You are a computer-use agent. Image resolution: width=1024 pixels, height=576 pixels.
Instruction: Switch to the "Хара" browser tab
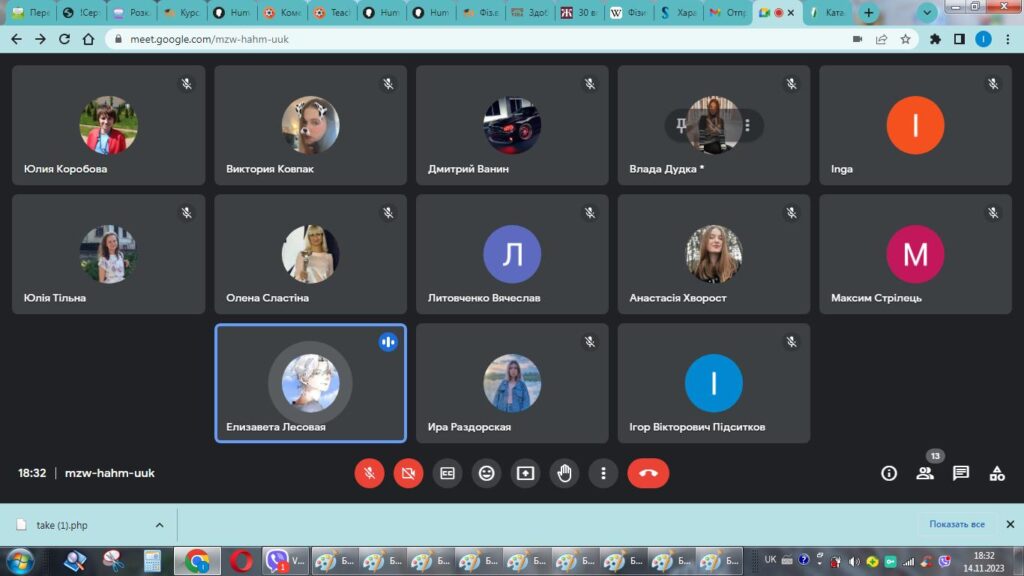tap(679, 12)
